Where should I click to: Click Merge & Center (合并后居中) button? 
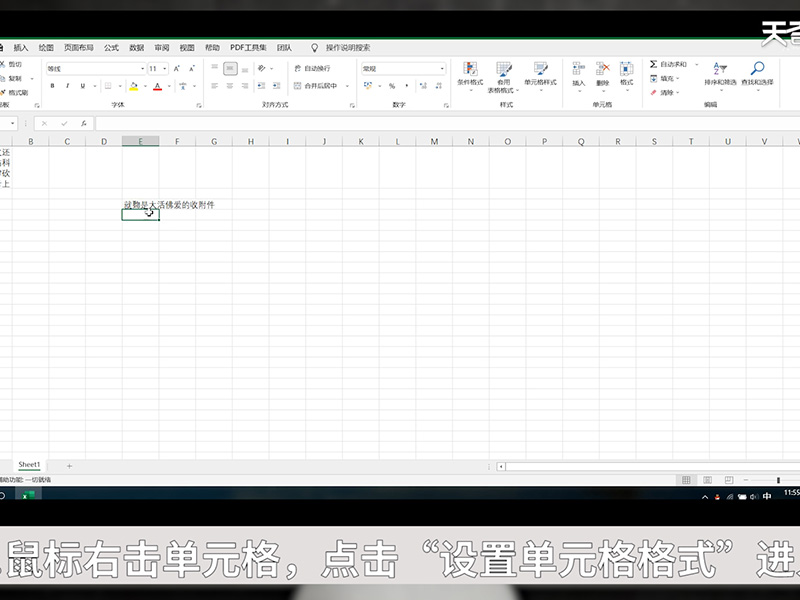click(315, 86)
